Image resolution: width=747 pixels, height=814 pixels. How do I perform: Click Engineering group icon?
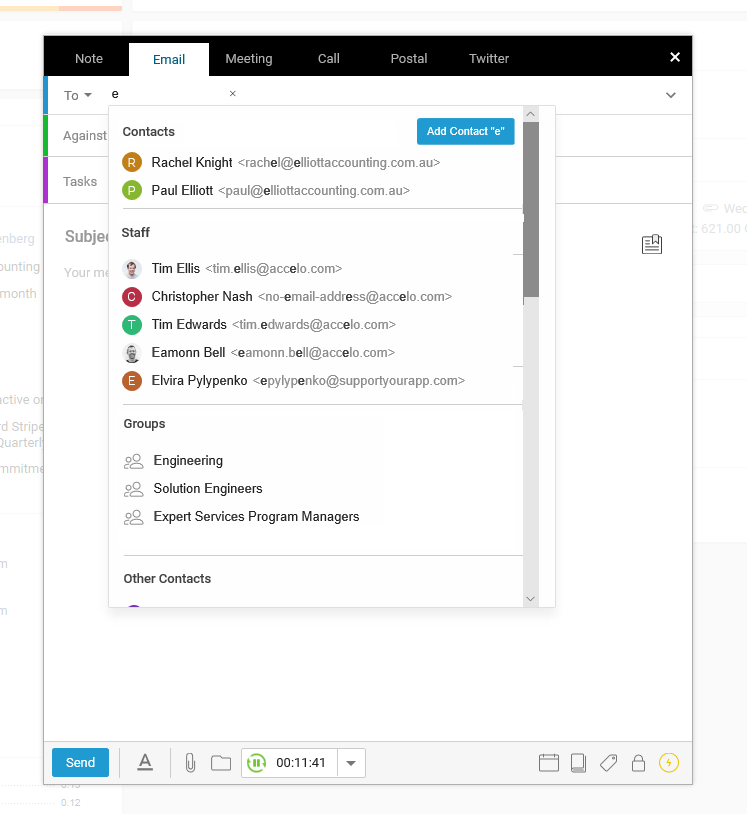tap(133, 461)
